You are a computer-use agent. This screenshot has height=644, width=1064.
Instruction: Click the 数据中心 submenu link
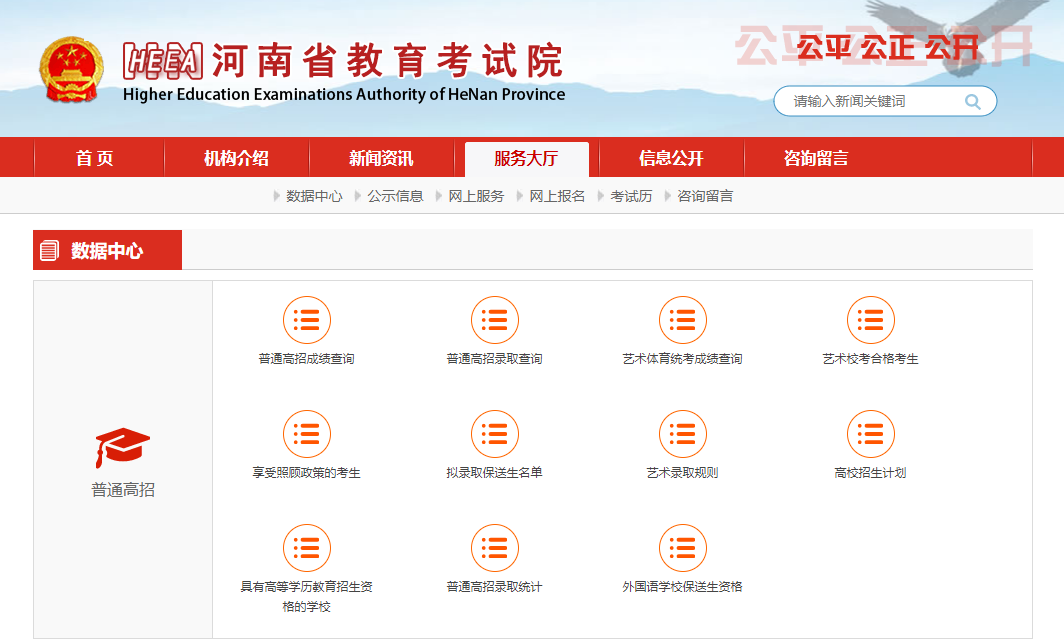point(314,196)
